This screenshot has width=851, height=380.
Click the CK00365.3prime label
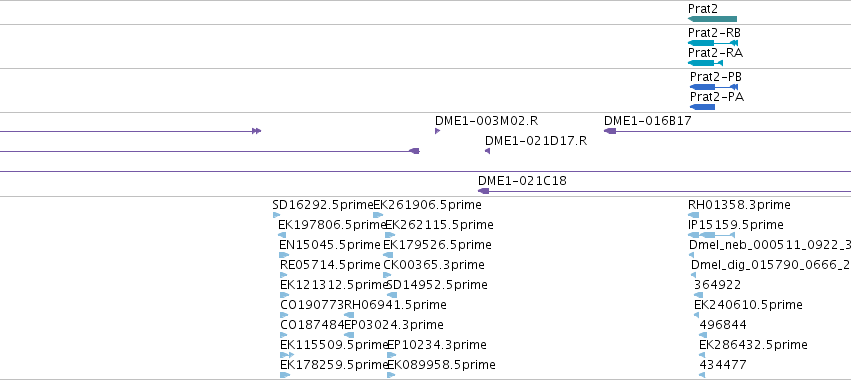(434, 265)
